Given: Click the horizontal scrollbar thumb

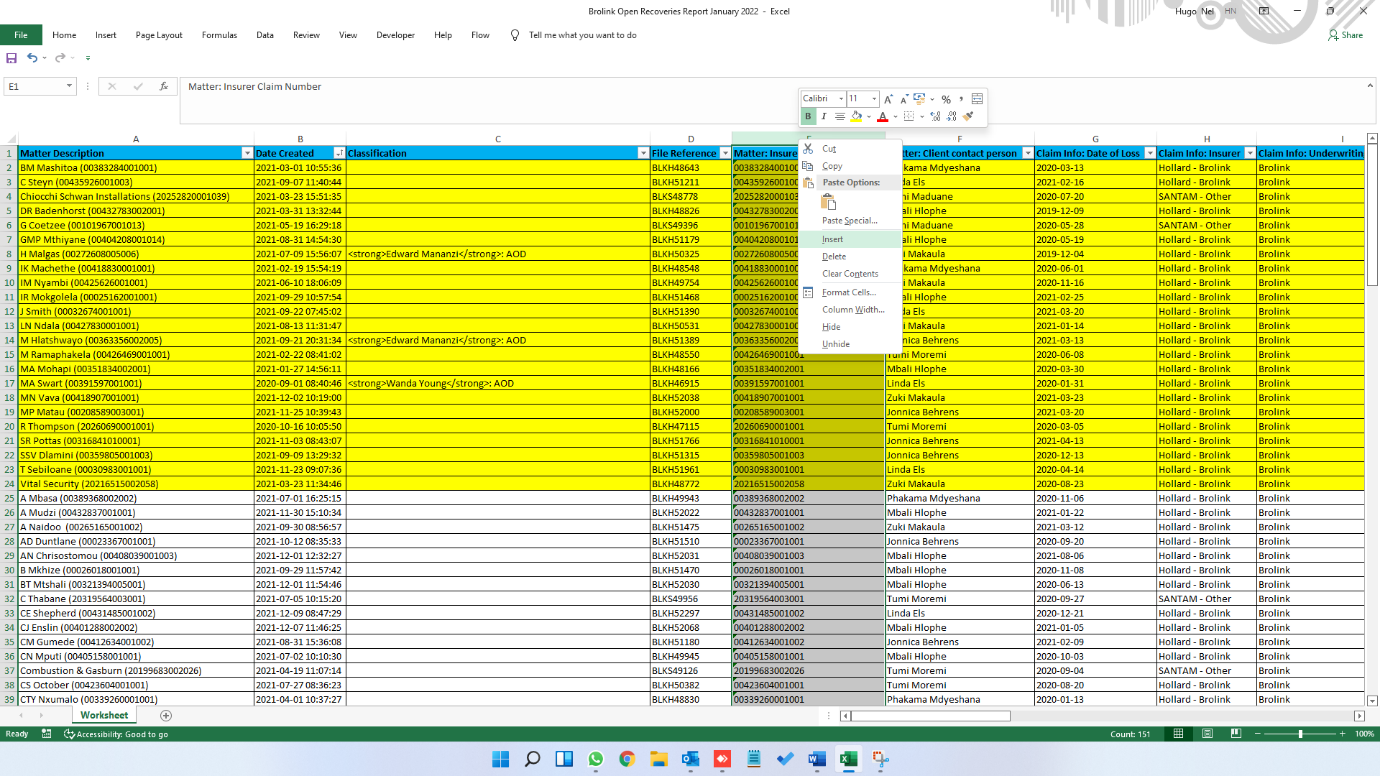Looking at the screenshot, I should (x=931, y=716).
